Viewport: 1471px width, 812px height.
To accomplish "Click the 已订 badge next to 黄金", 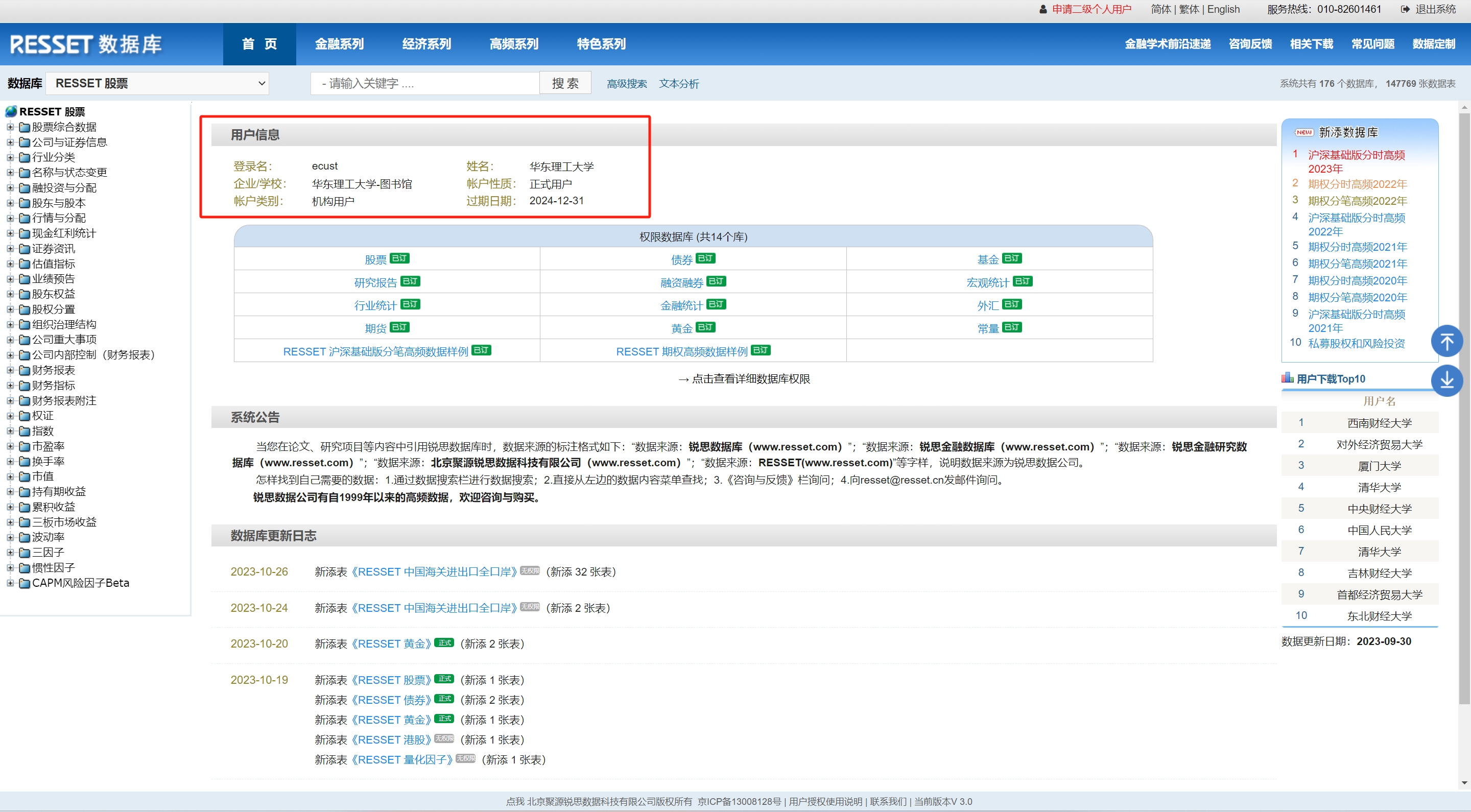I will 706,328.
